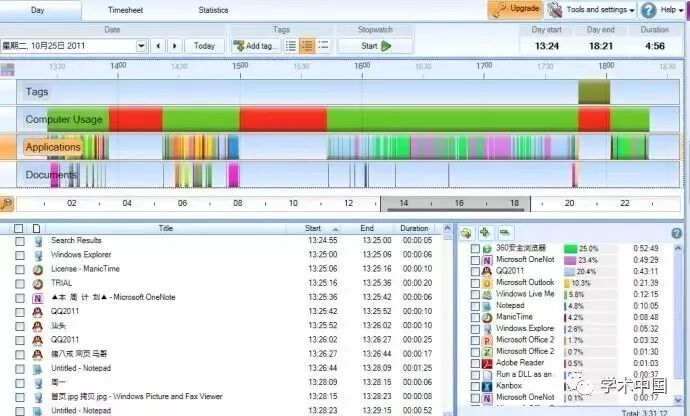Click the ManicTime icon on License row
The width and height of the screenshot is (690, 416).
(38, 269)
